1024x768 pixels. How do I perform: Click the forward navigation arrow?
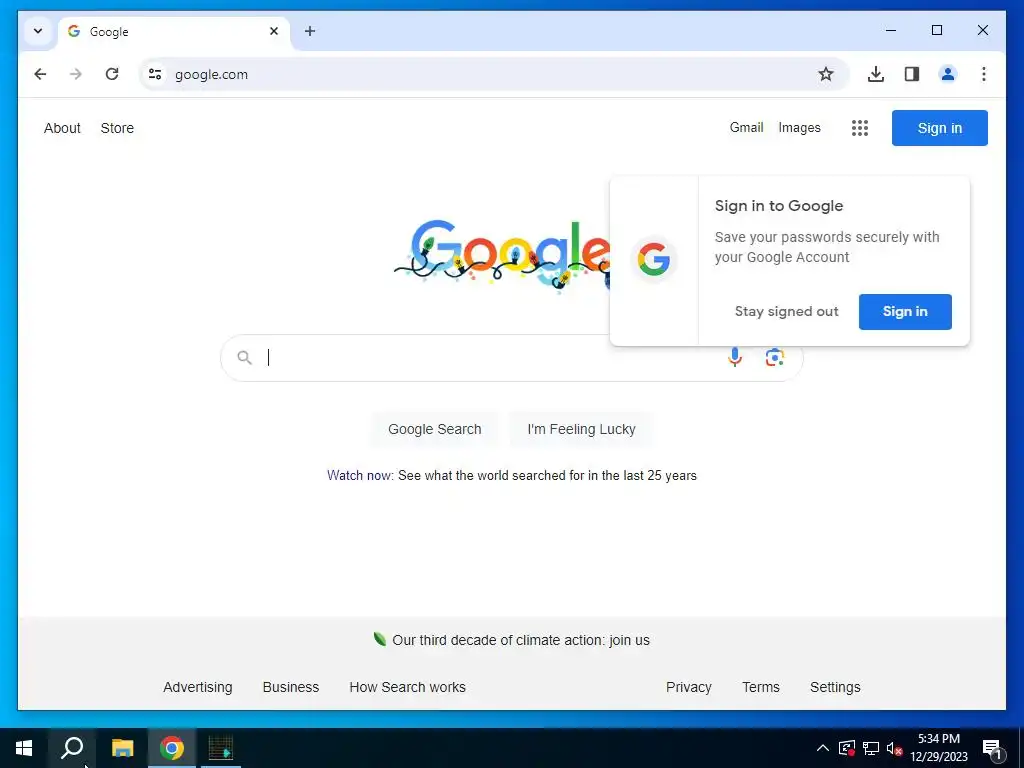[76, 74]
